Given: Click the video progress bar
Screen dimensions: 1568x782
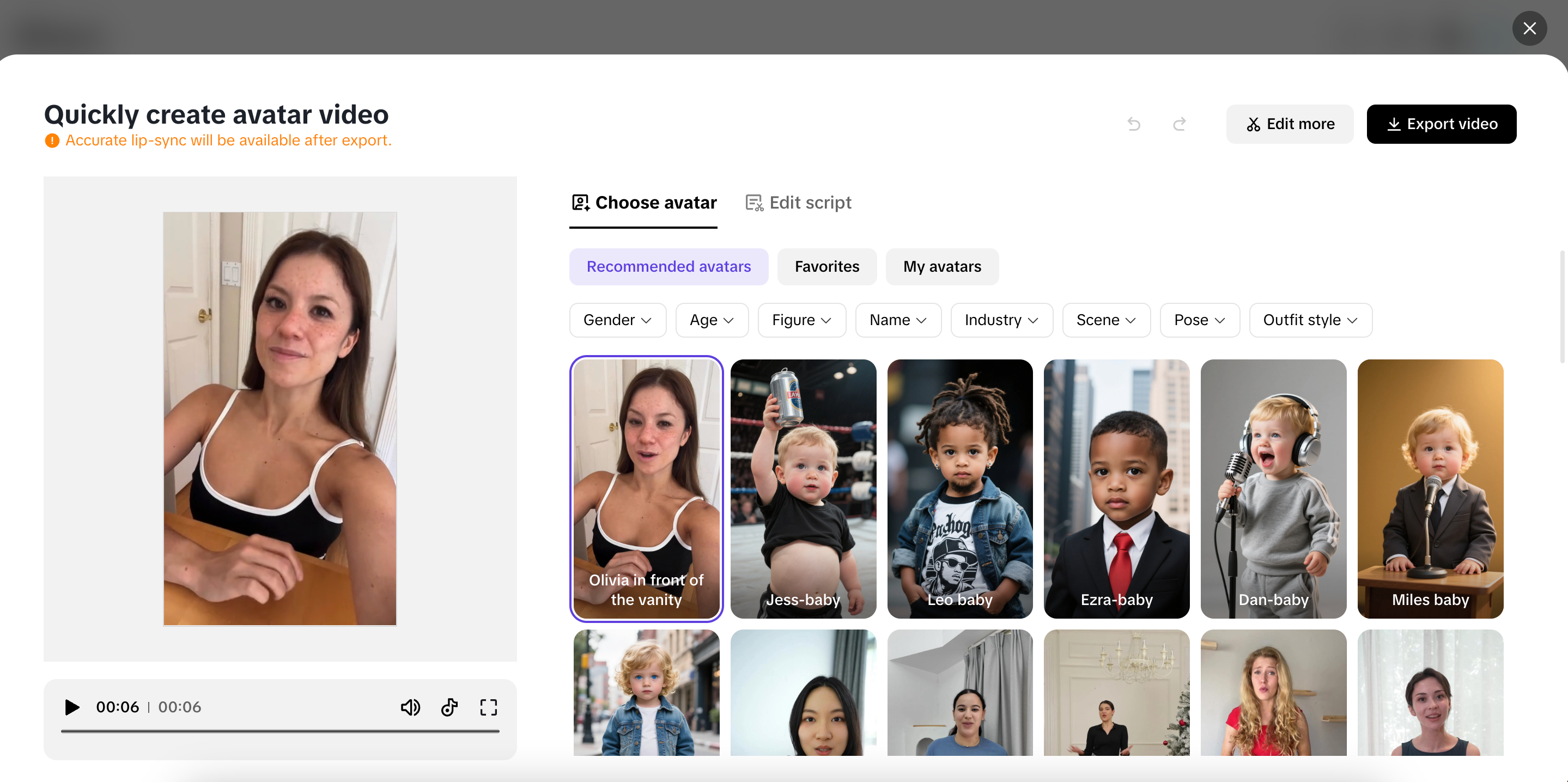Looking at the screenshot, I should 280,732.
